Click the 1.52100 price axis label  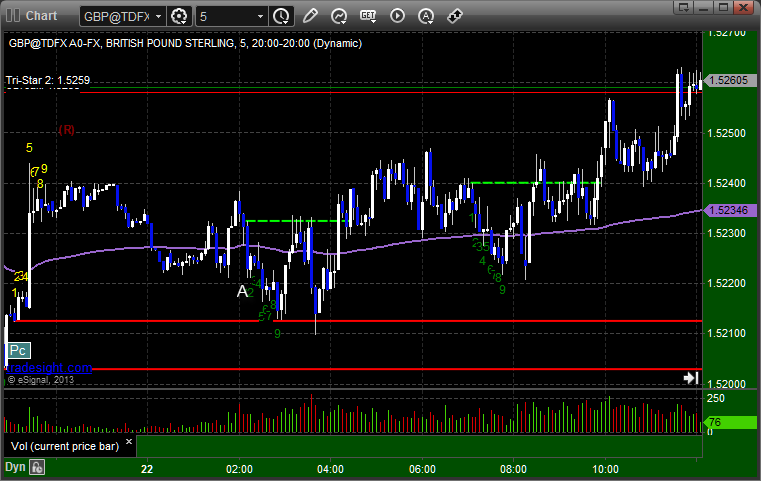(x=727, y=333)
